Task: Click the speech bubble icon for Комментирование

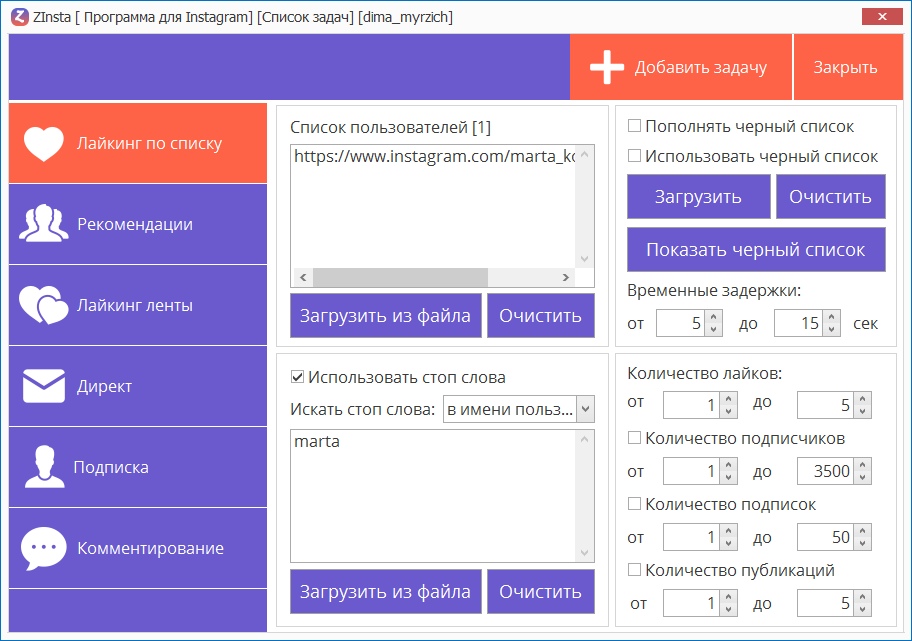Action: click(44, 548)
